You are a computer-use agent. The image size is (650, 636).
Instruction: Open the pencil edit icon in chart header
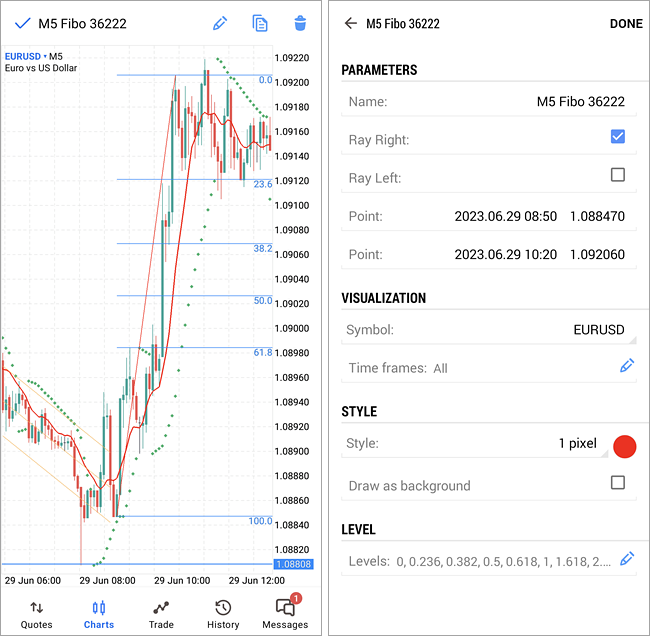click(220, 23)
